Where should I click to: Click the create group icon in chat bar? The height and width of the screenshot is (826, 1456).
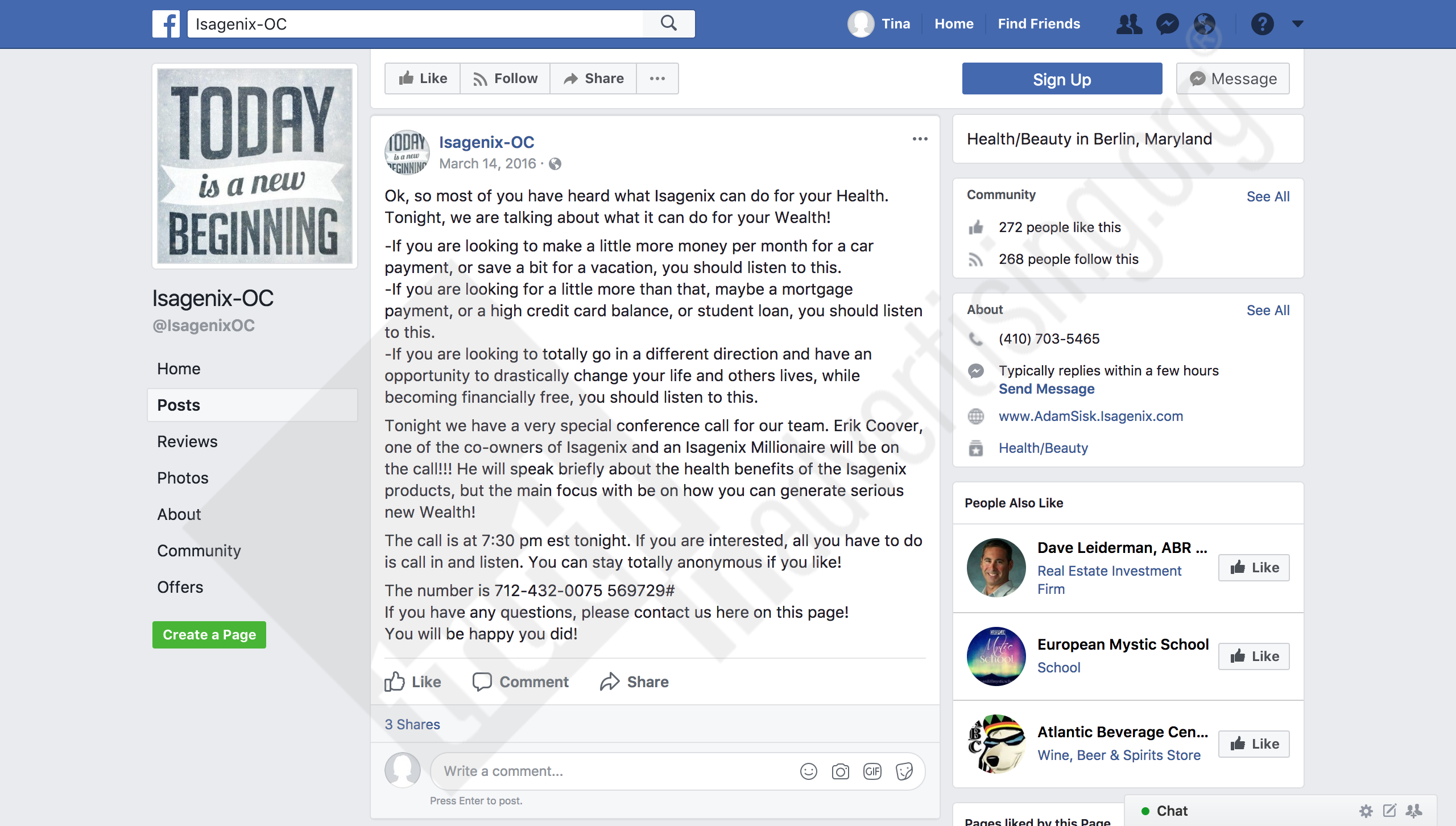click(1414, 811)
